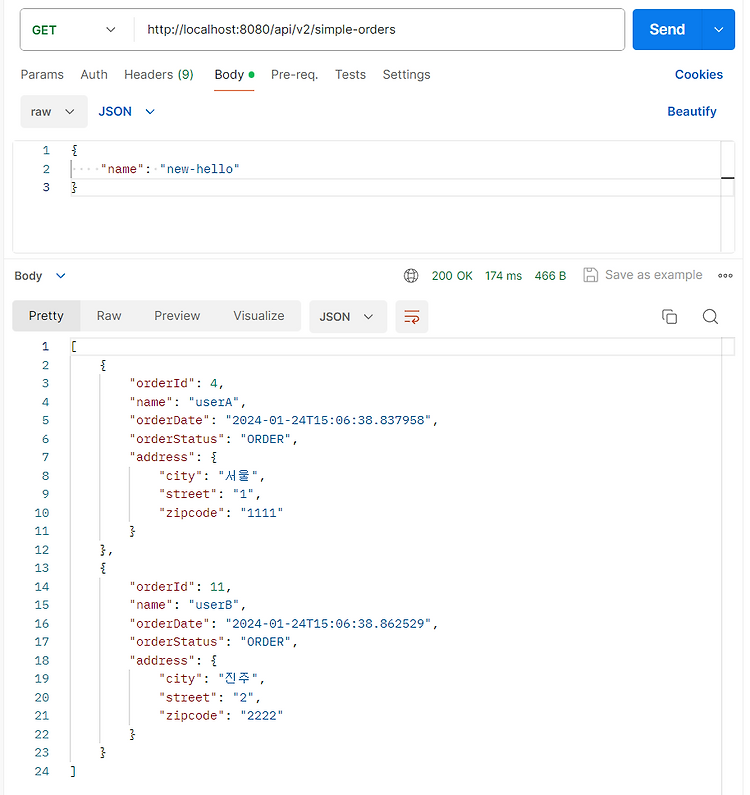The image size is (750, 795).
Task: Open the response more-options ellipsis
Action: pos(725,275)
